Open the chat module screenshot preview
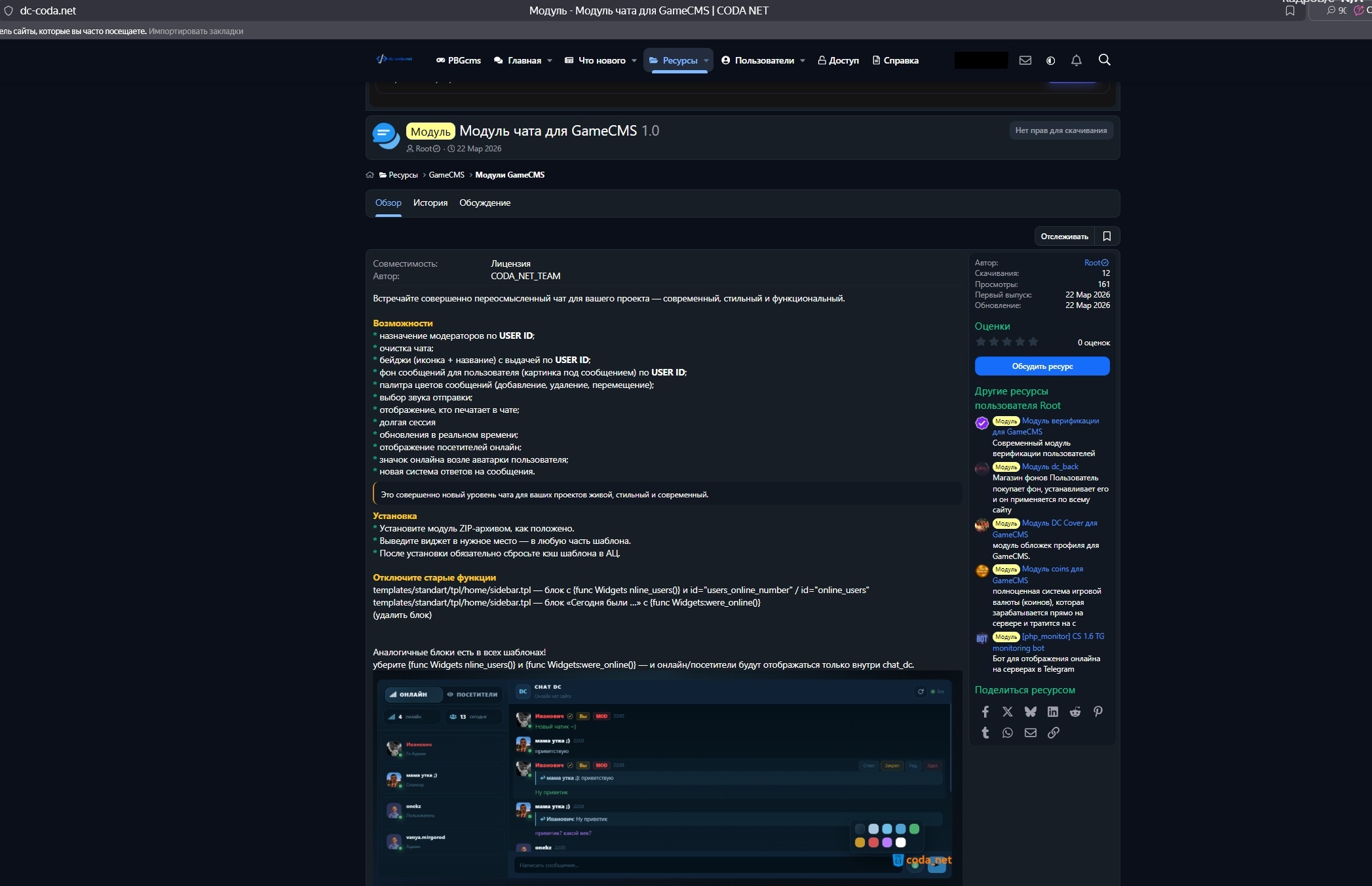 [x=668, y=777]
